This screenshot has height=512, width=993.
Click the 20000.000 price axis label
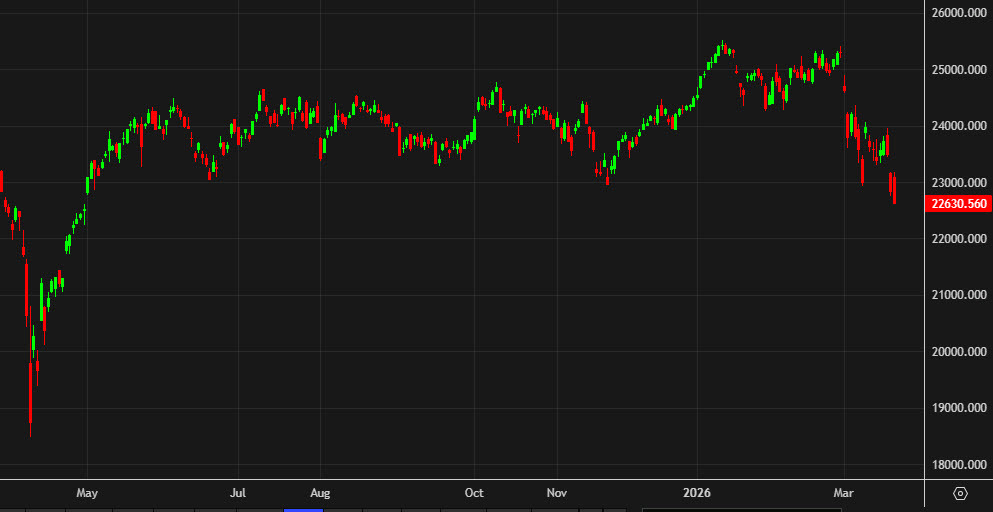click(959, 352)
